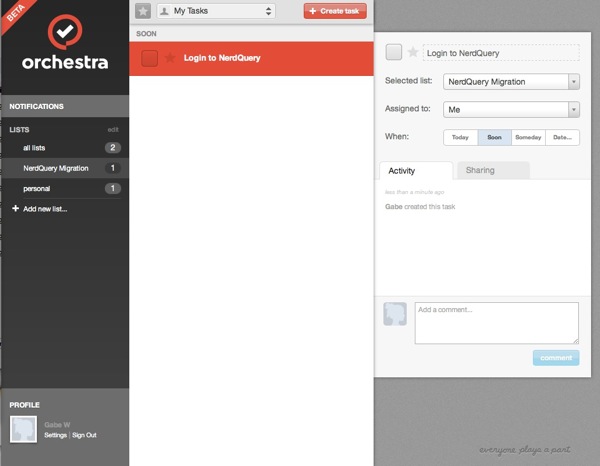600x466 pixels.
Task: Click the Gabe created this task entry
Action: point(420,207)
